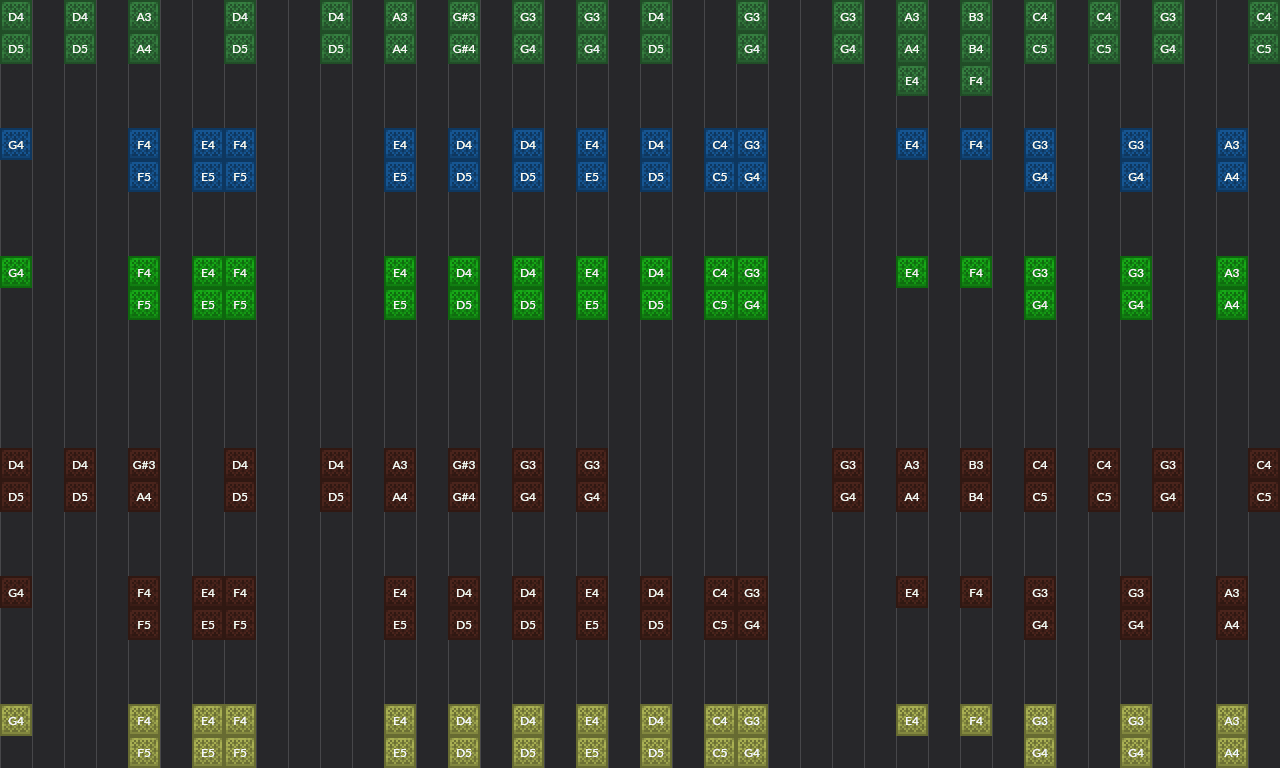The width and height of the screenshot is (1280, 768).
Task: Click the olive yellow C4 note block
Action: click(x=720, y=720)
